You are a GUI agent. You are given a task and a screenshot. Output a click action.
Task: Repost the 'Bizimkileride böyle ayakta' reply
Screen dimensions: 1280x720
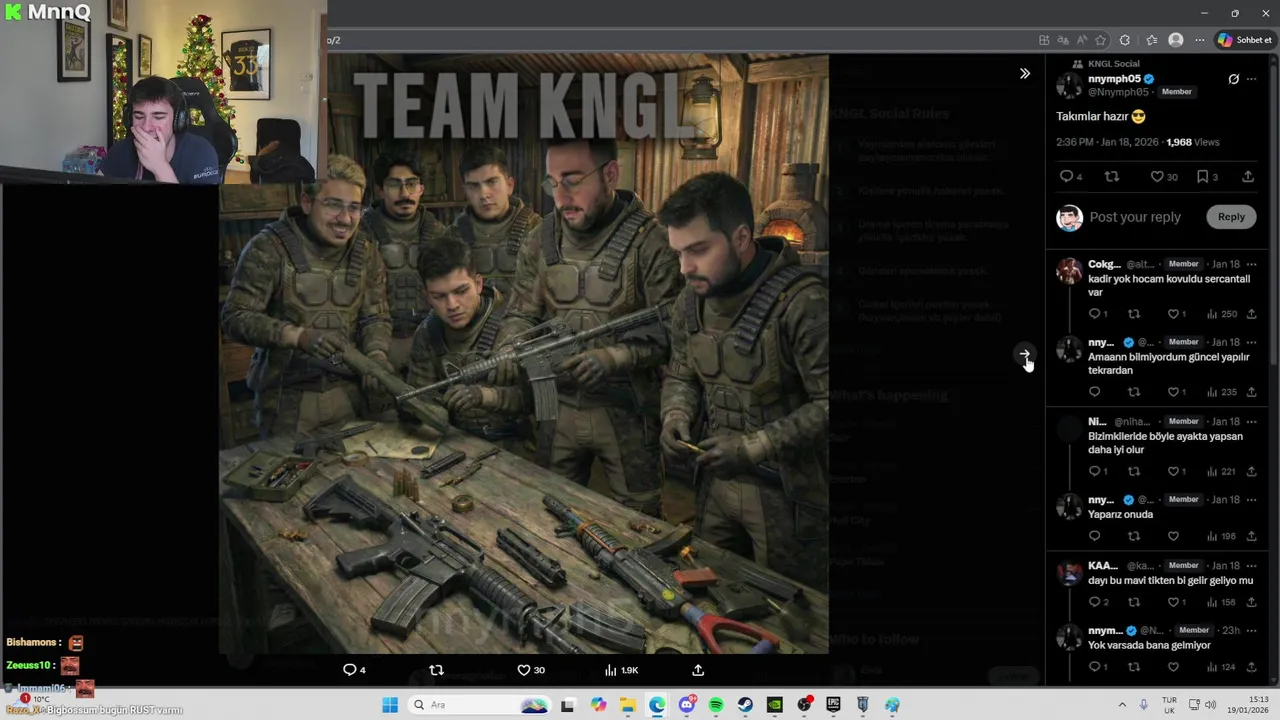1134,471
